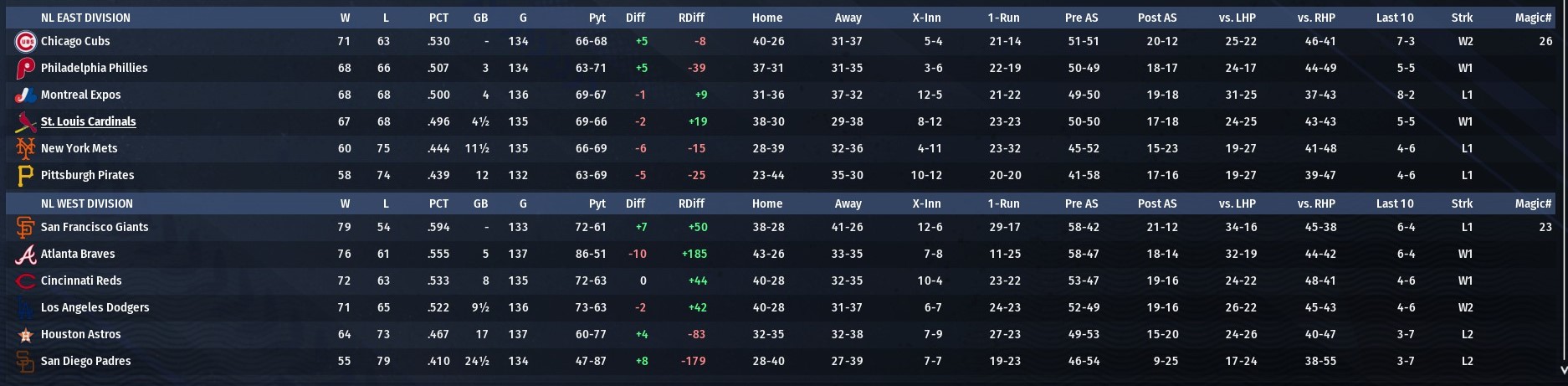
Task: Sort NL West by Last 10 column
Action: (1394, 203)
